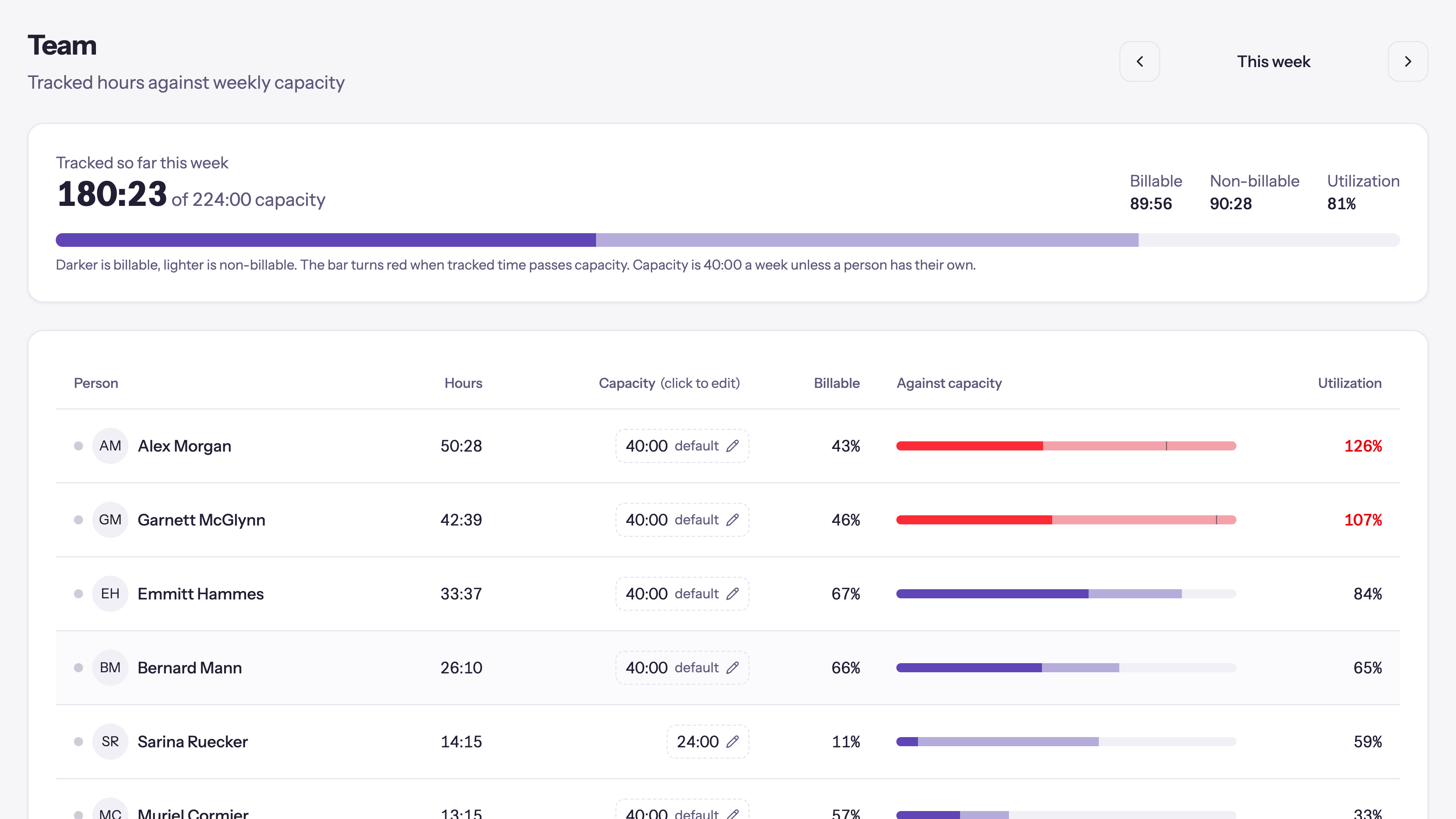This screenshot has height=819, width=1456.
Task: Click the status dot beside Alex Morgan
Action: 78,446
